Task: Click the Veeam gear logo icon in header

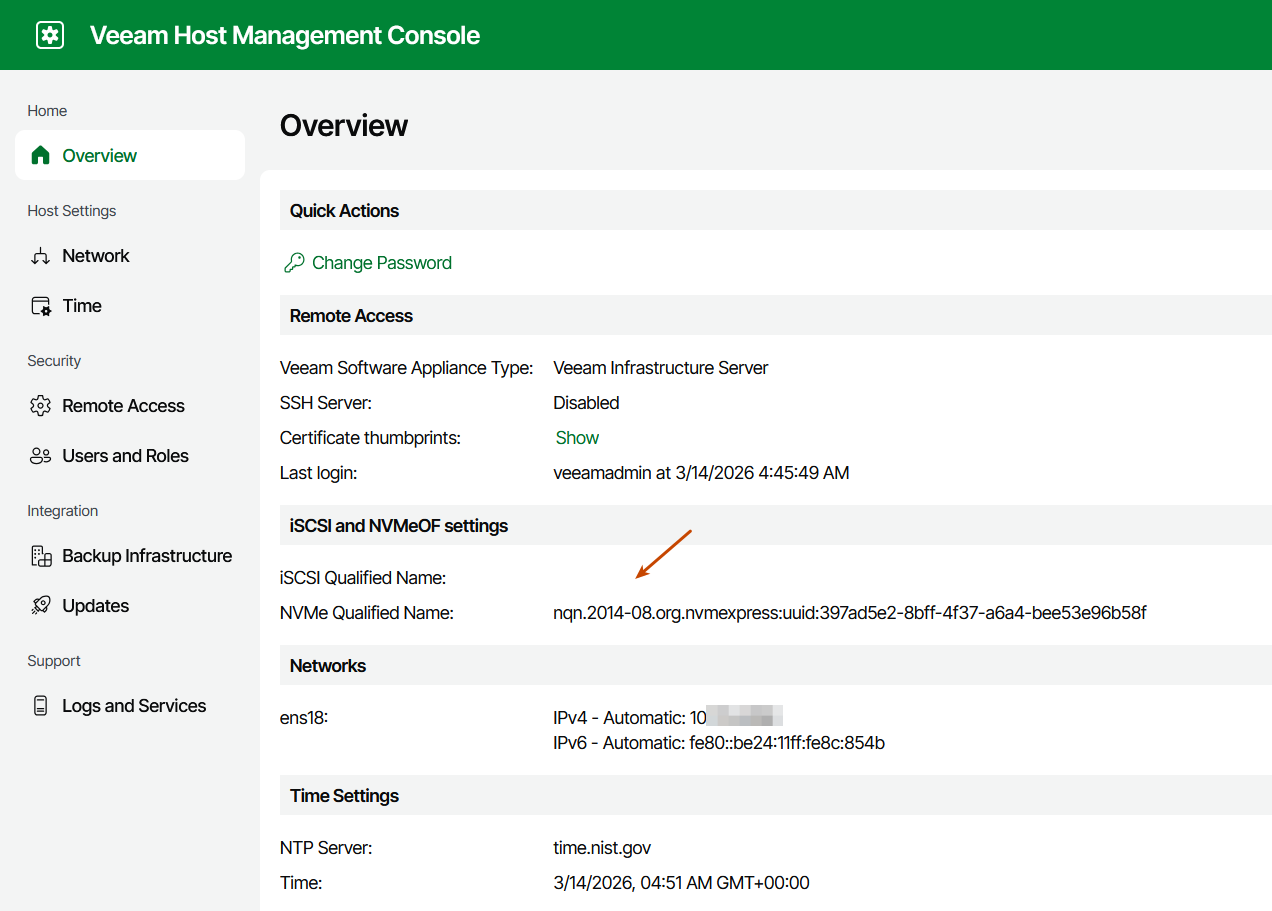Action: click(49, 35)
